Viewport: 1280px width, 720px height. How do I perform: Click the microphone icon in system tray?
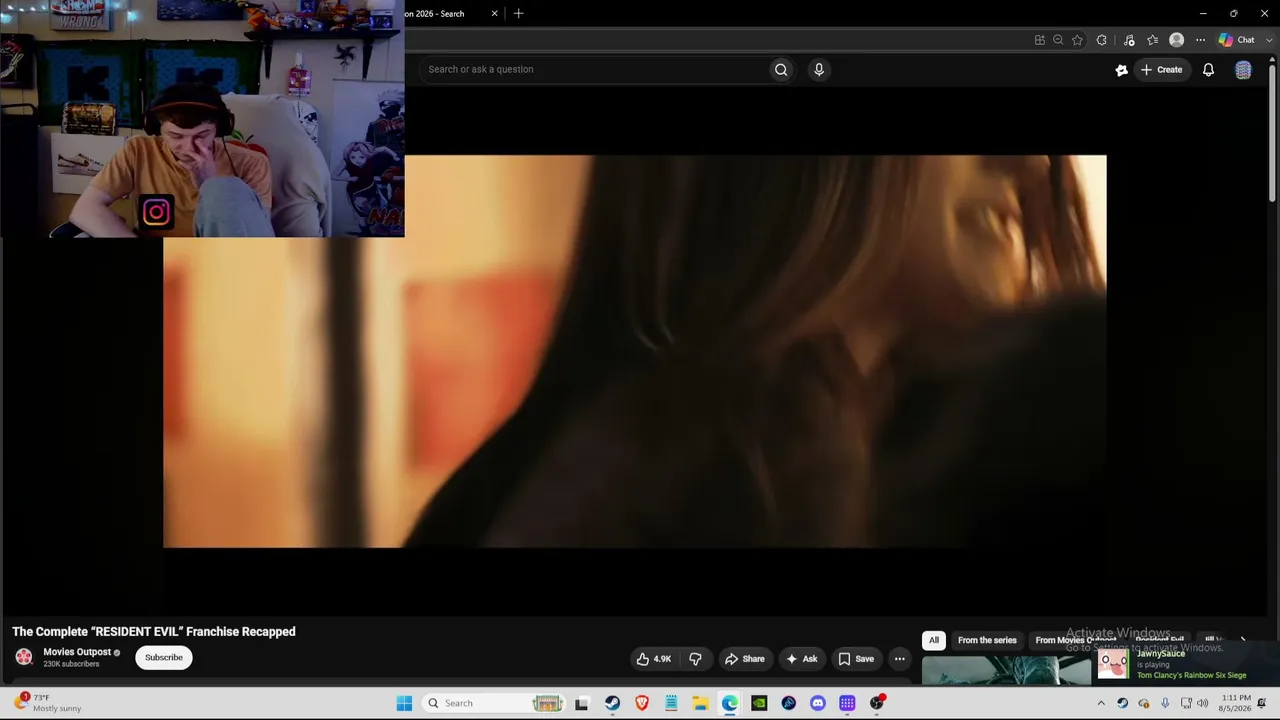(1165, 703)
